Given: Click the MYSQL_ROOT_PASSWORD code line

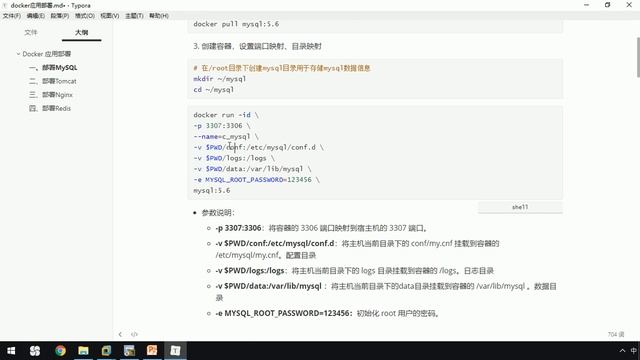Looking at the screenshot, I should coord(256,180).
